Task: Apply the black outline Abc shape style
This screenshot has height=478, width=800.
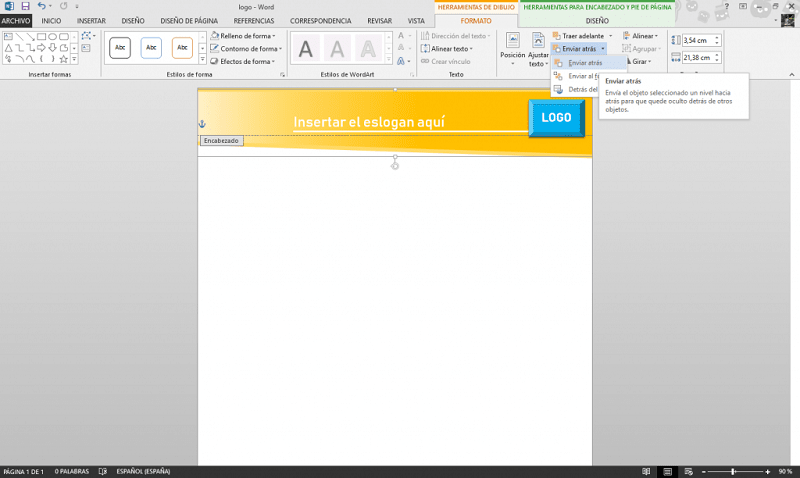Action: [120, 47]
